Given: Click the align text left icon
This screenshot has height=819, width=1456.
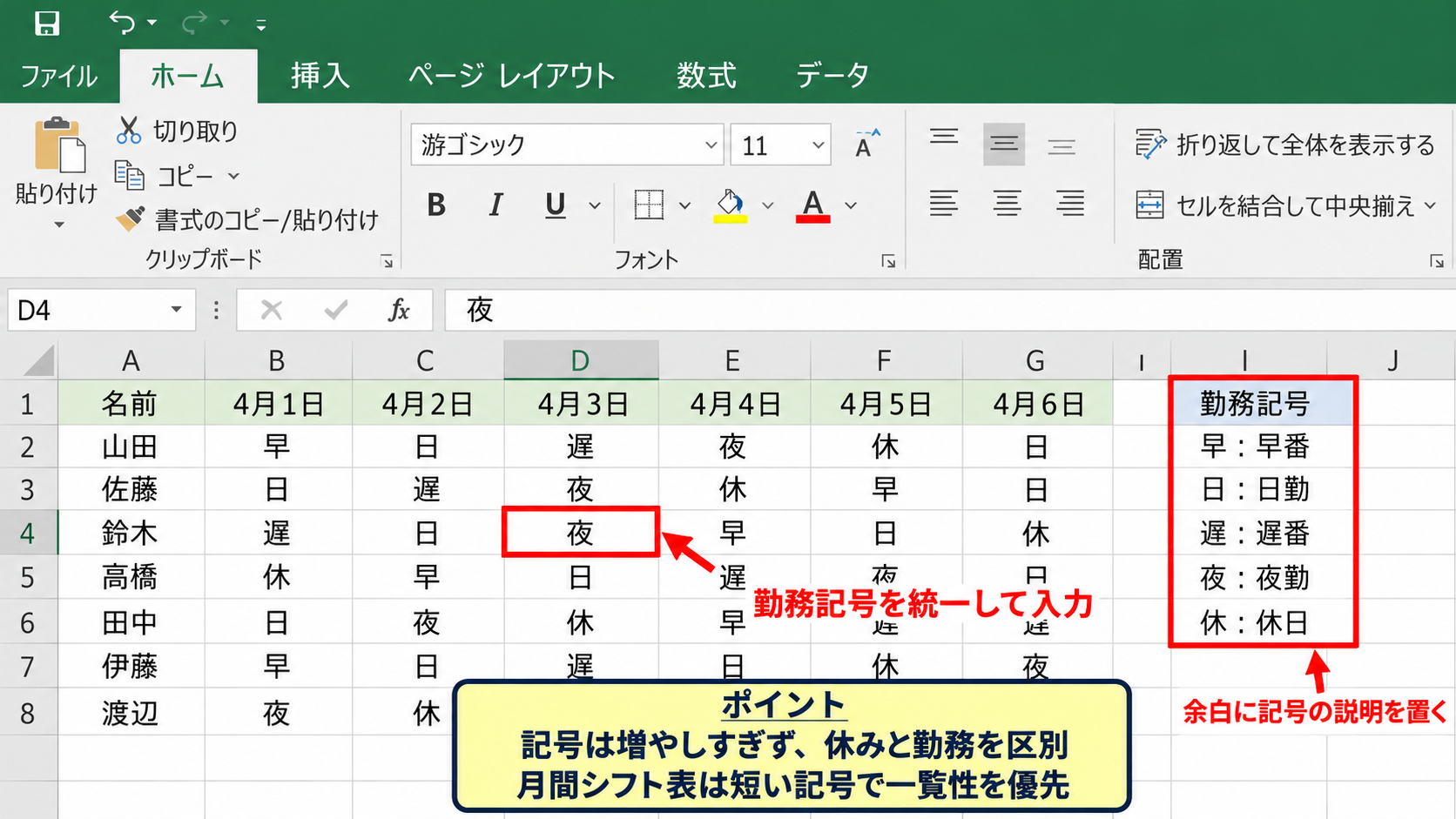Looking at the screenshot, I should tap(944, 204).
